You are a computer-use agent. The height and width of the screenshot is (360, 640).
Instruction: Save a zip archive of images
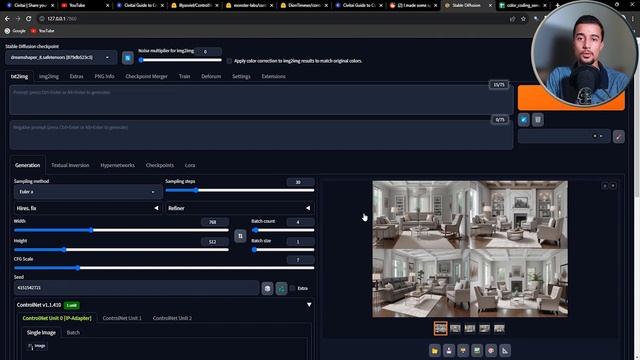[463, 350]
